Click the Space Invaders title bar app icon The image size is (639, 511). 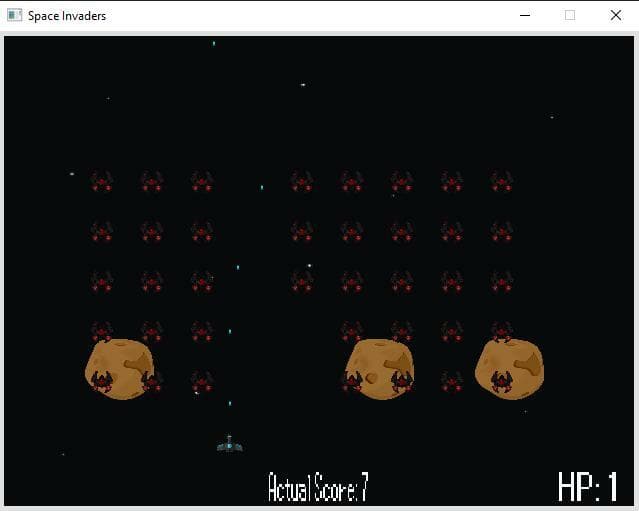pos(14,15)
